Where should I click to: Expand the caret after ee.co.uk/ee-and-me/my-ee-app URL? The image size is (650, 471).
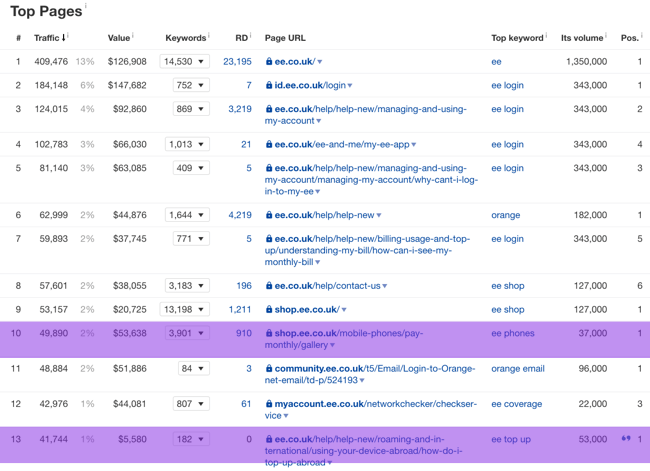point(414,145)
